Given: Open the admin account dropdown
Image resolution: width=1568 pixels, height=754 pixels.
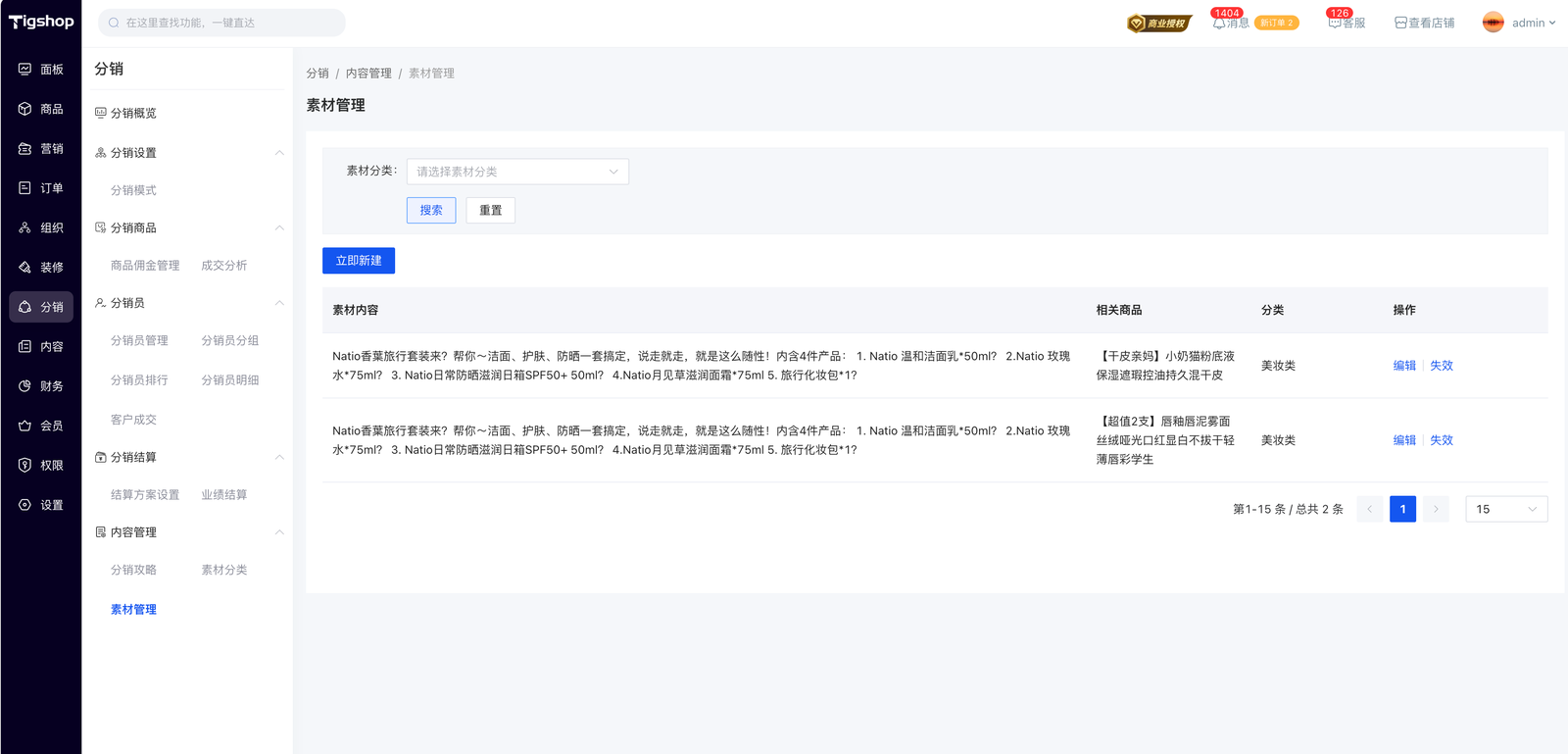Looking at the screenshot, I should click(1519, 23).
